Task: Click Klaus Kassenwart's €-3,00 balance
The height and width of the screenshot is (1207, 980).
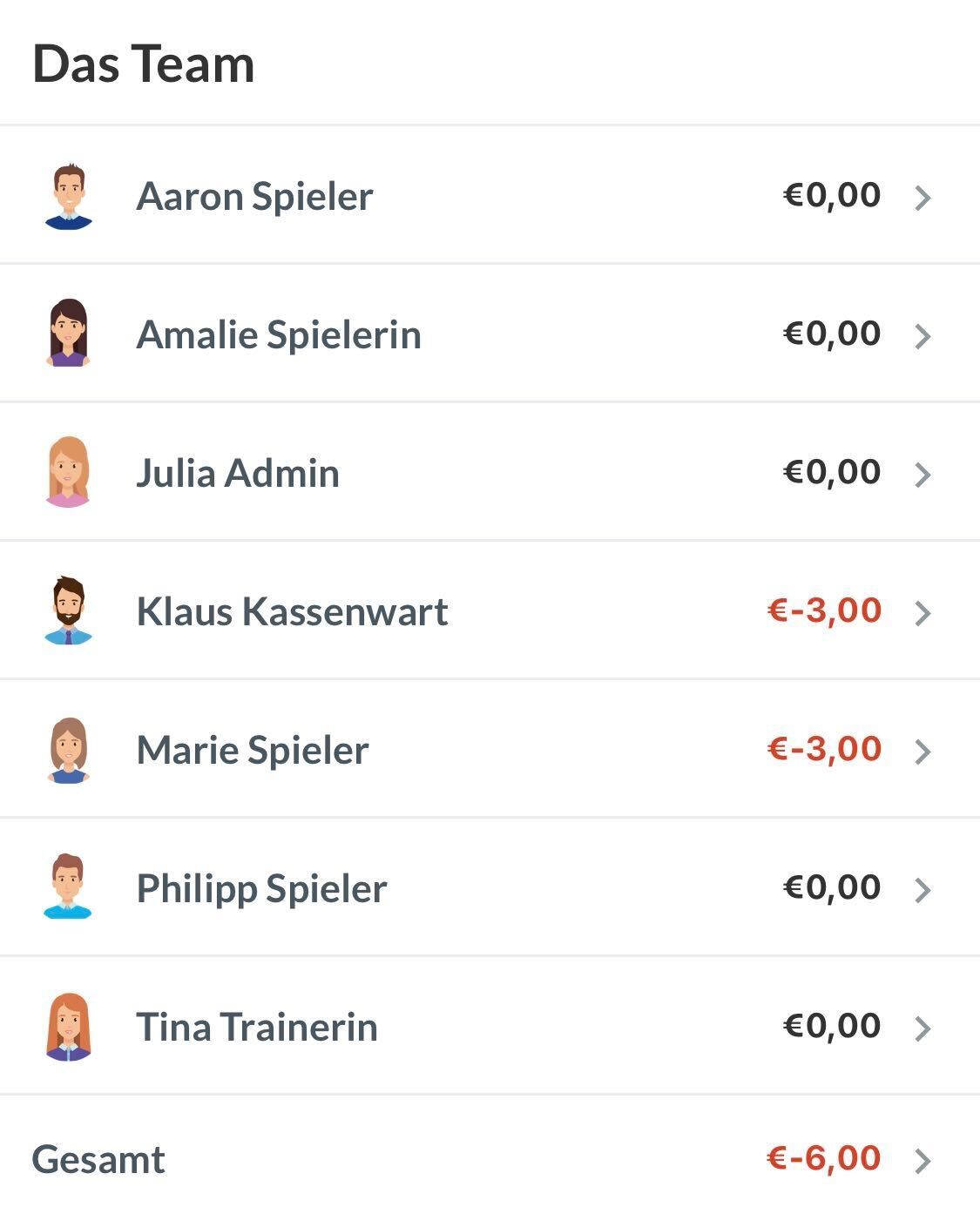Action: [824, 610]
